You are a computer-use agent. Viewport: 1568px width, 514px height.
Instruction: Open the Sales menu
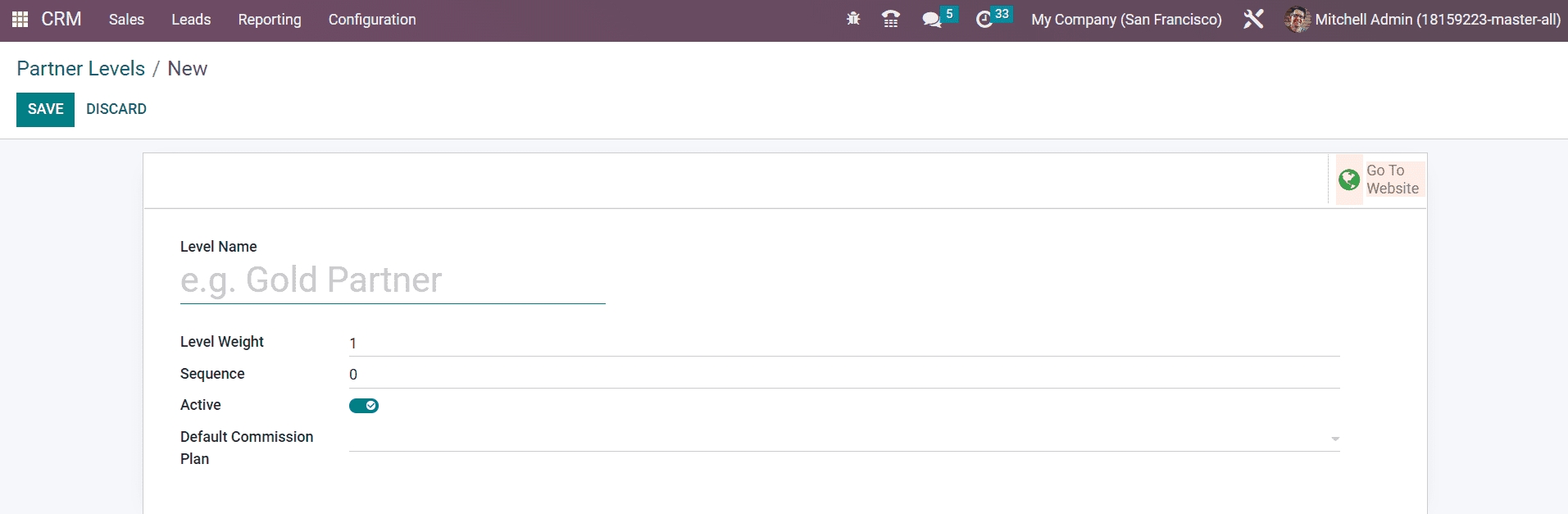[x=126, y=20]
